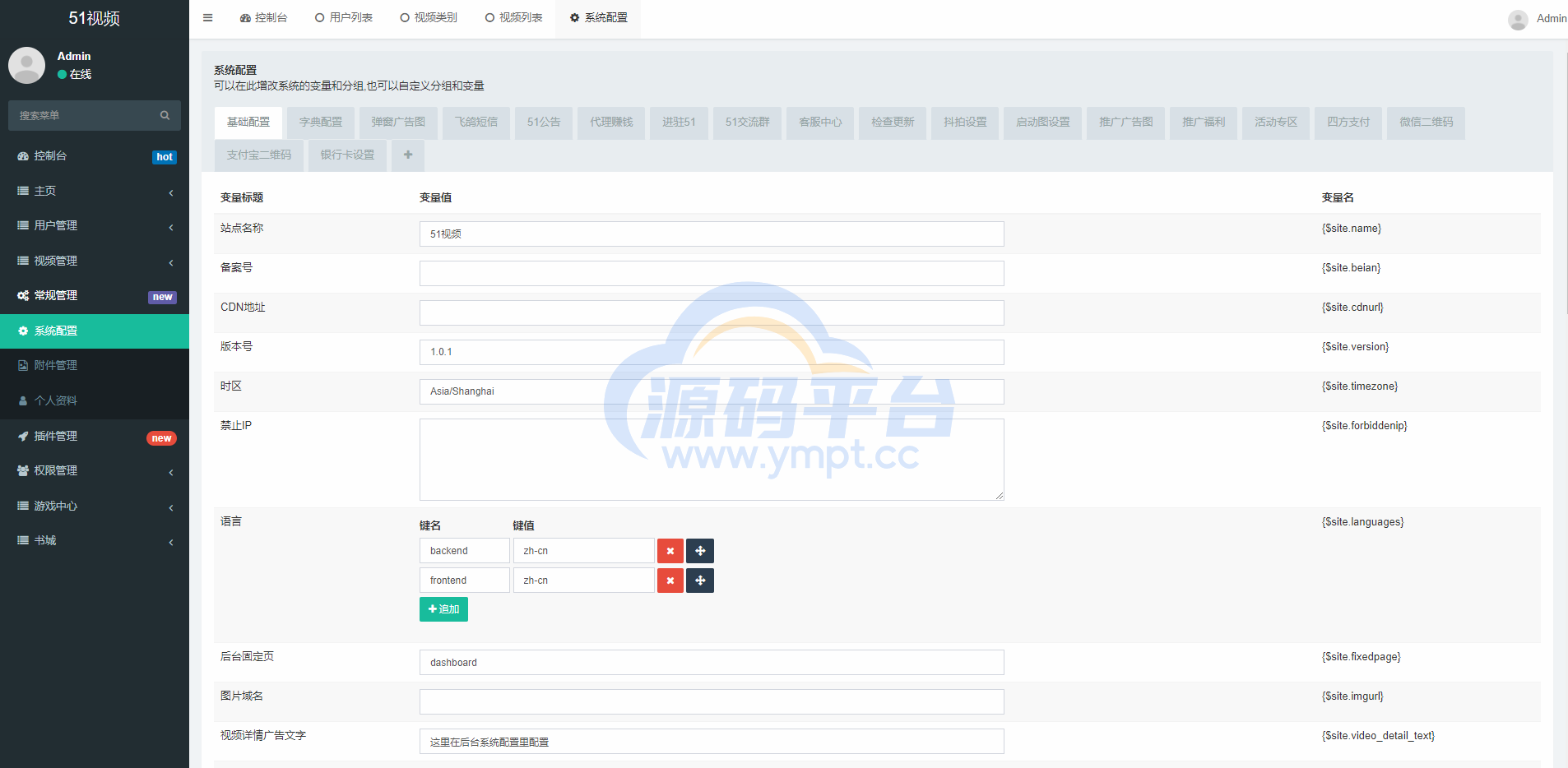This screenshot has width=1568, height=768.
Task: Select the 系统配置 top tab
Action: [x=598, y=18]
